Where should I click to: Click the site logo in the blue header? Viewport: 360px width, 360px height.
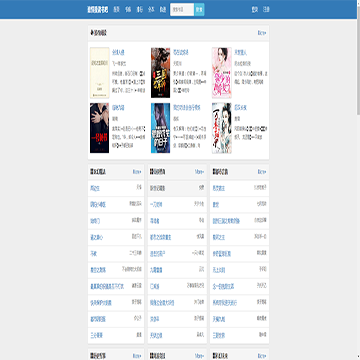98,10
